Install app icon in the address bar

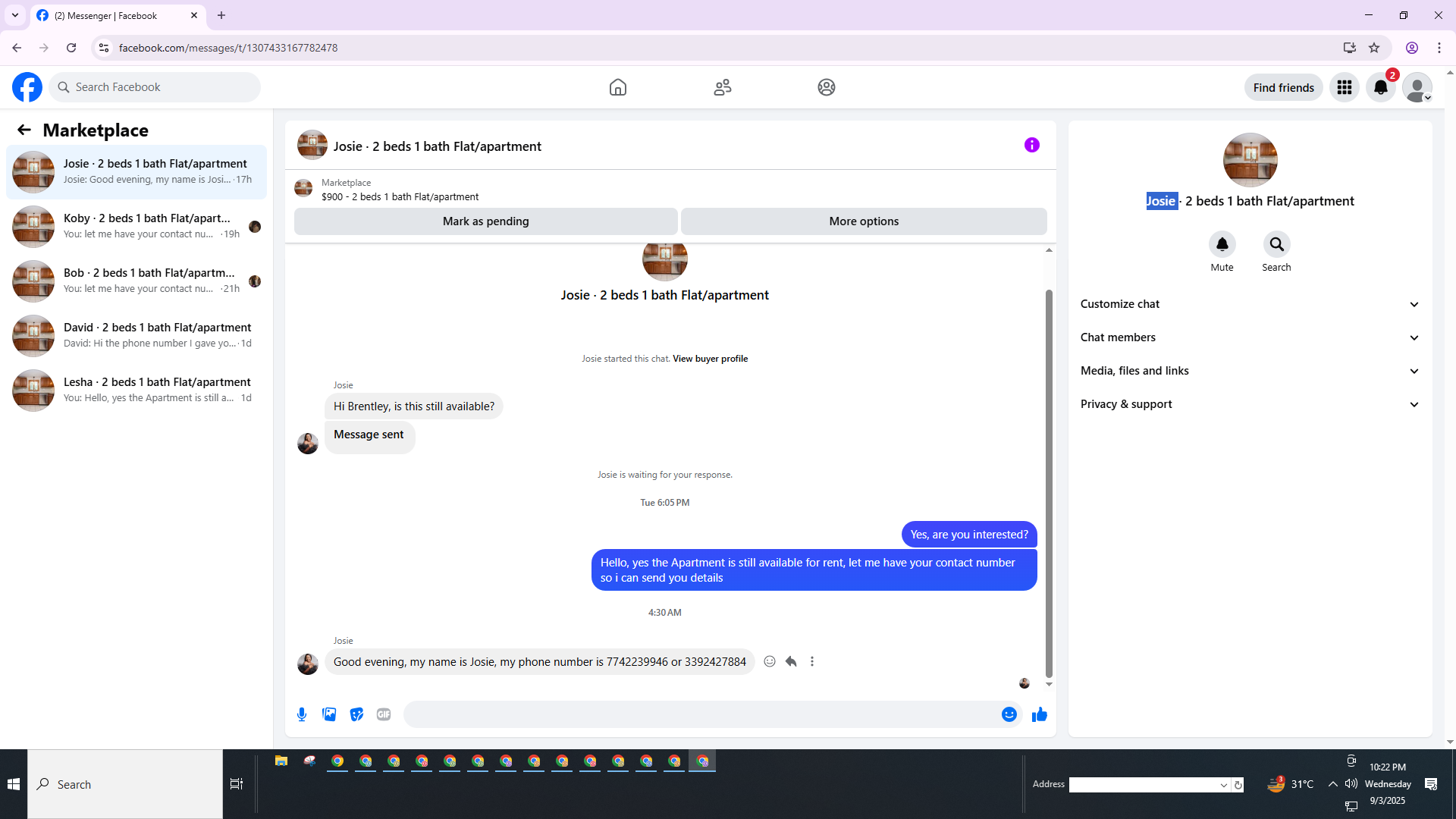[x=1350, y=48]
